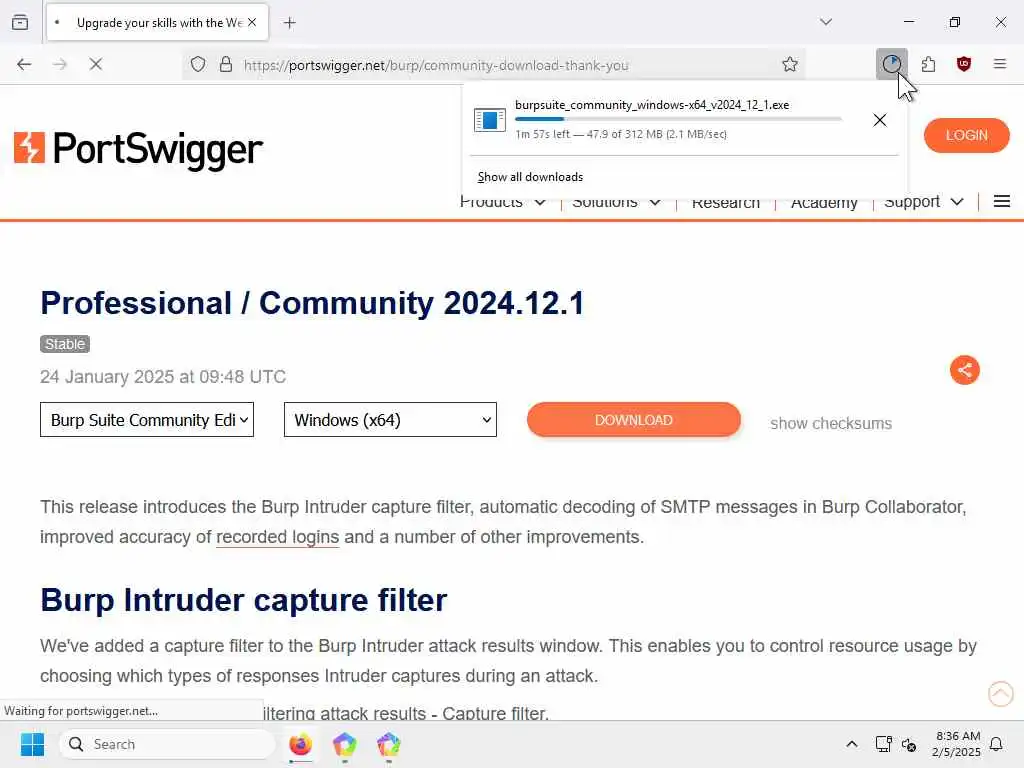1024x768 pixels.
Task: Open the clock showing 8:36 AM
Action: pos(957,744)
